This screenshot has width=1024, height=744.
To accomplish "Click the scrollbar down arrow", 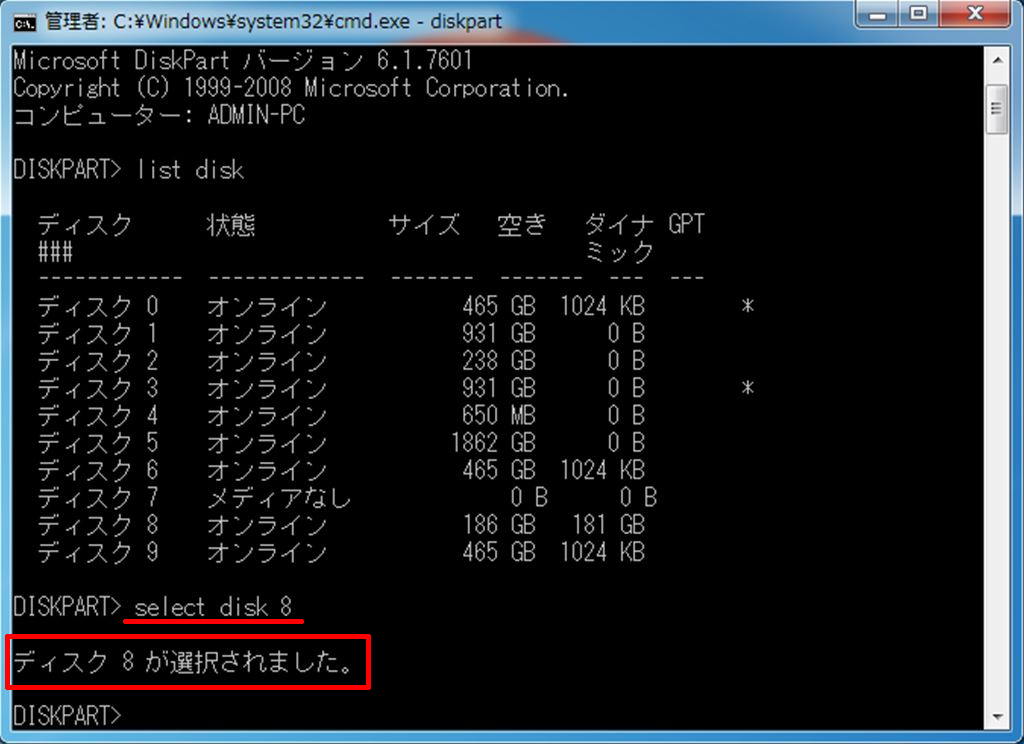I will (997, 716).
